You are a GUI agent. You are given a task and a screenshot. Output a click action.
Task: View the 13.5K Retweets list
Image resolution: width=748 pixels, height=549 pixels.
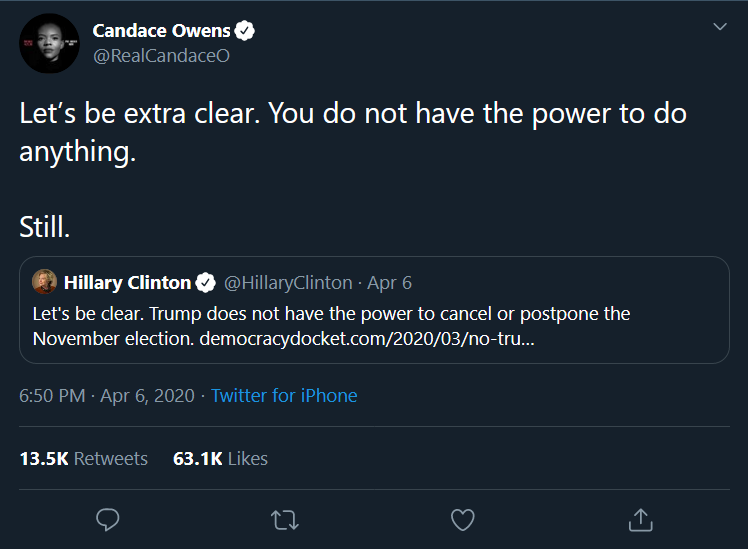pos(83,459)
